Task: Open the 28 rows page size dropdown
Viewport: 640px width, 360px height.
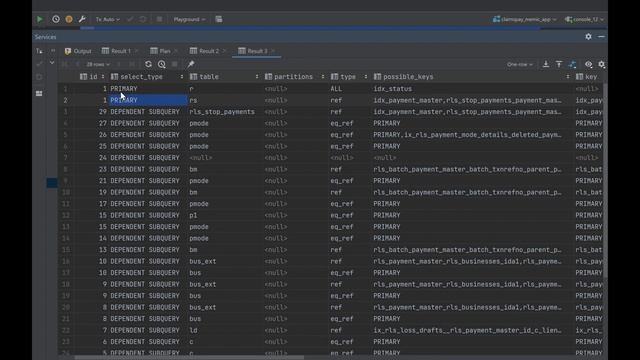Action: click(x=98, y=64)
